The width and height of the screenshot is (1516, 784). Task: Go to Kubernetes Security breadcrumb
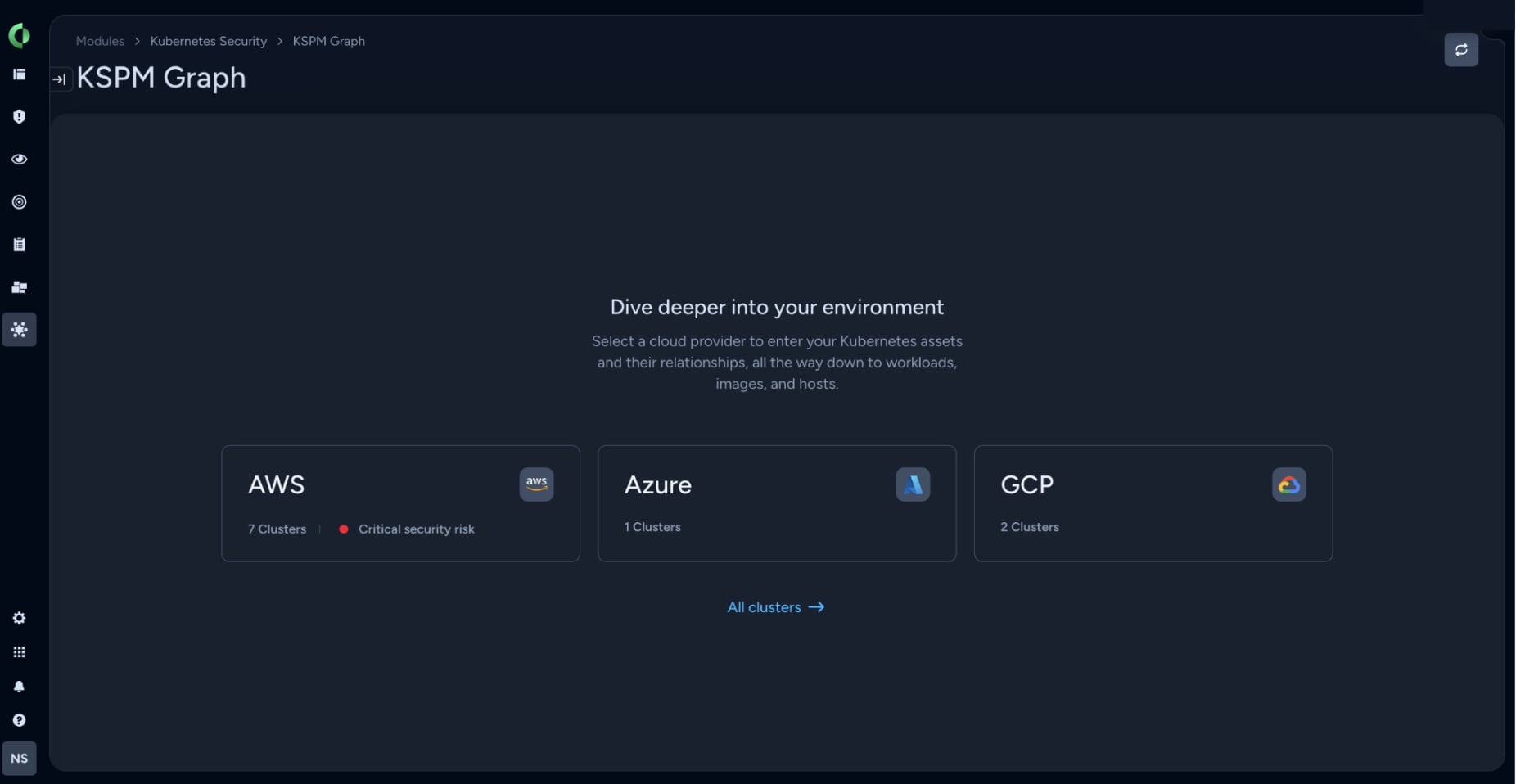click(x=209, y=41)
